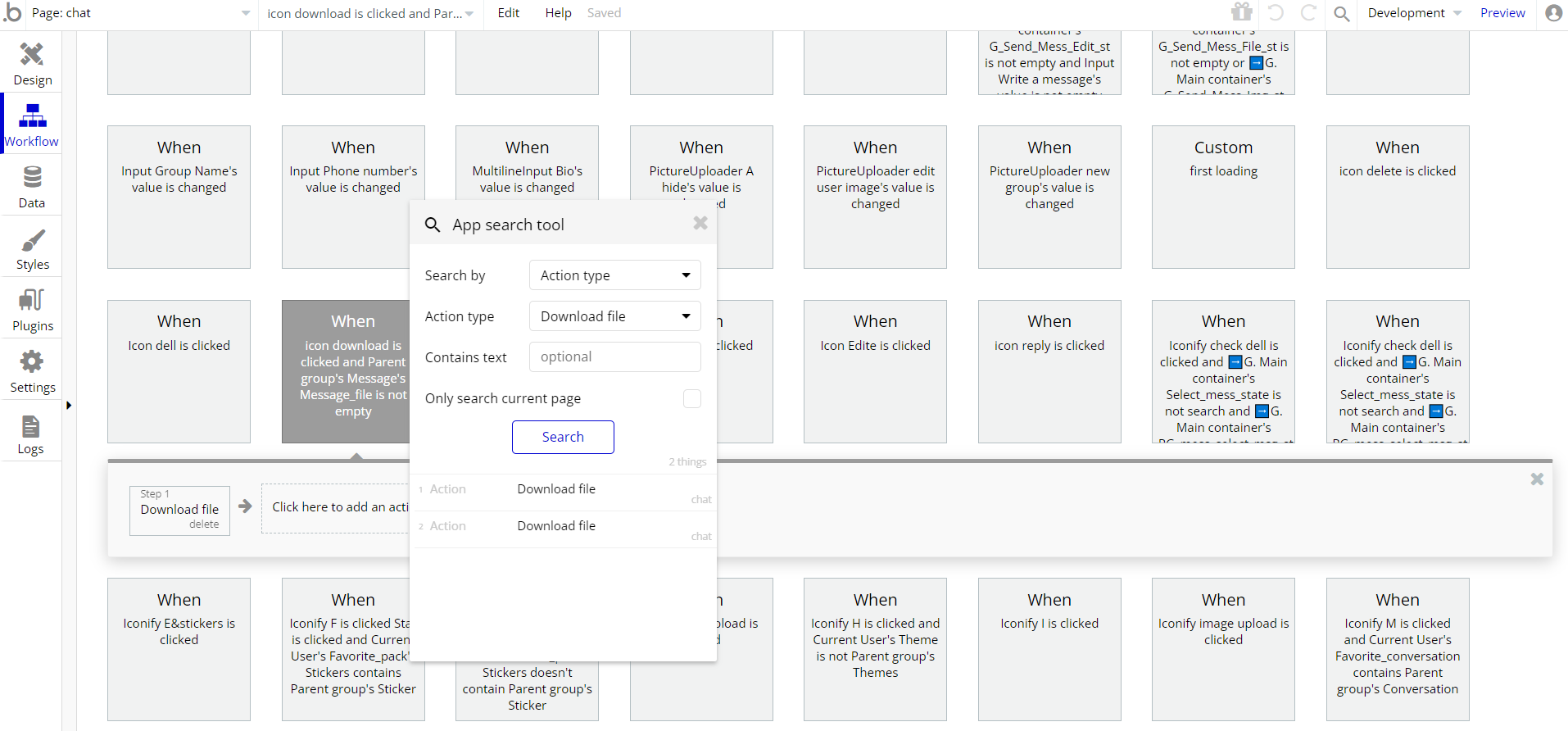Open the Styles brush icon
Screen dimensions: 1568x731
tap(32, 240)
